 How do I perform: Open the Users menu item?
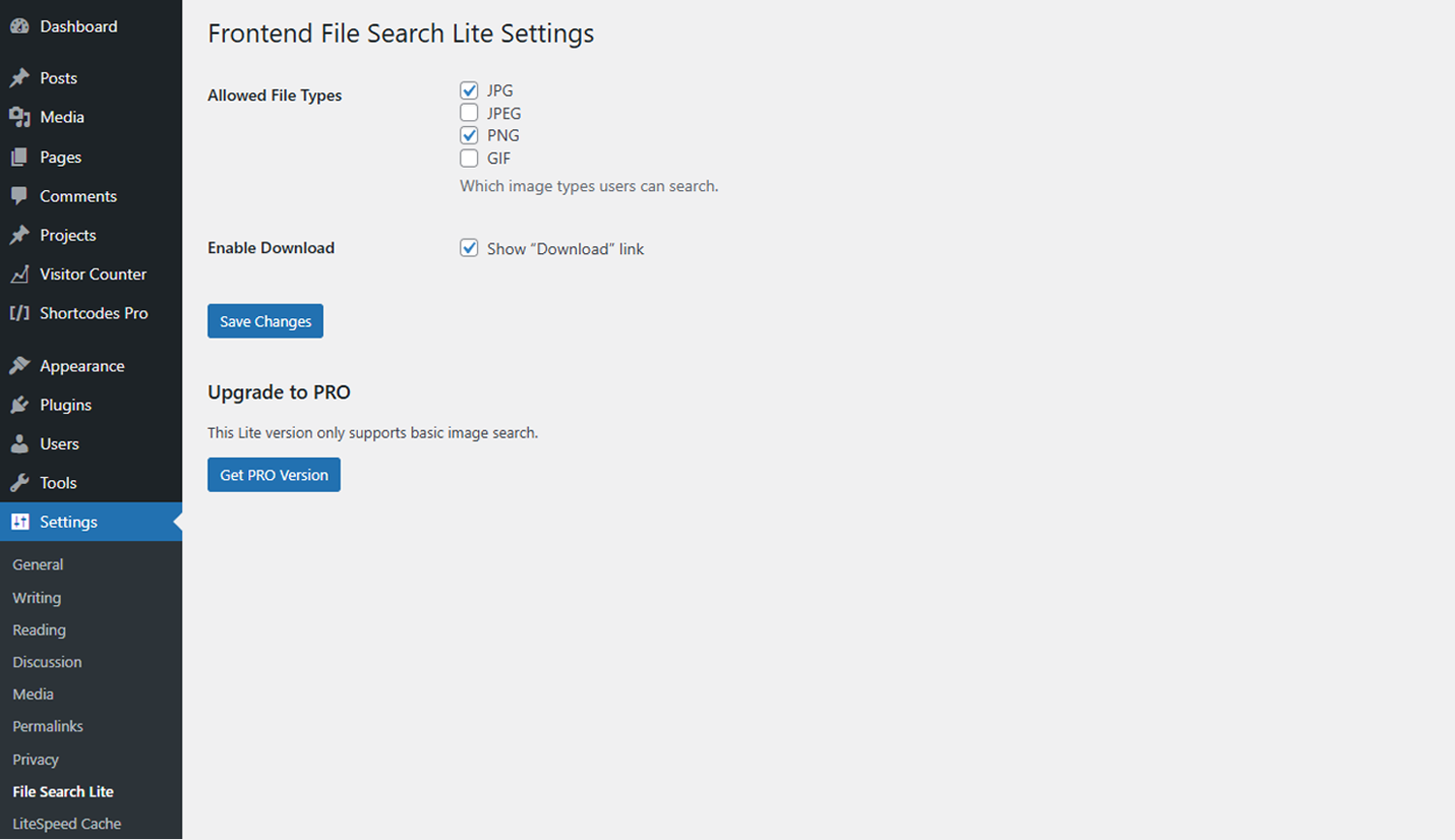tap(59, 444)
